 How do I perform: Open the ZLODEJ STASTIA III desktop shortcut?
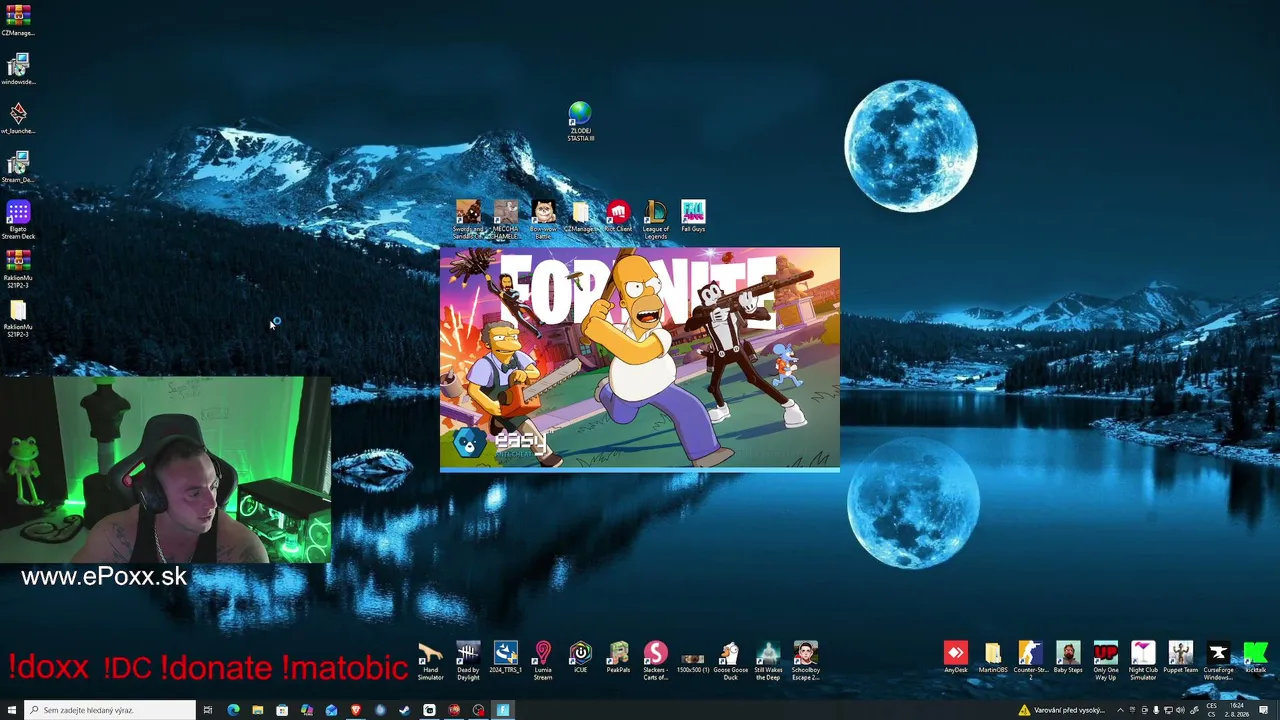point(580,121)
